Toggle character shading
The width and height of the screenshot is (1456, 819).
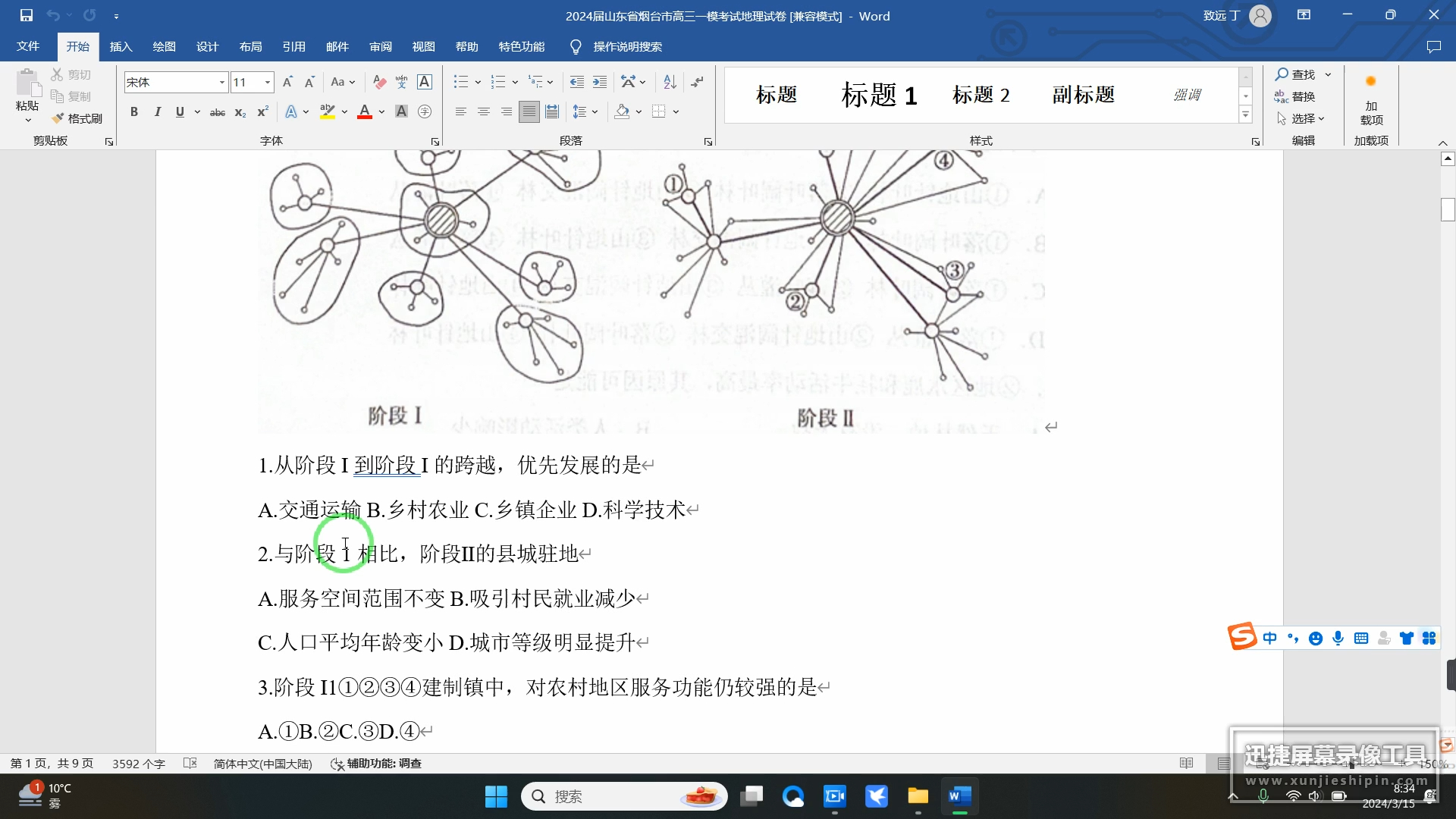tap(402, 112)
